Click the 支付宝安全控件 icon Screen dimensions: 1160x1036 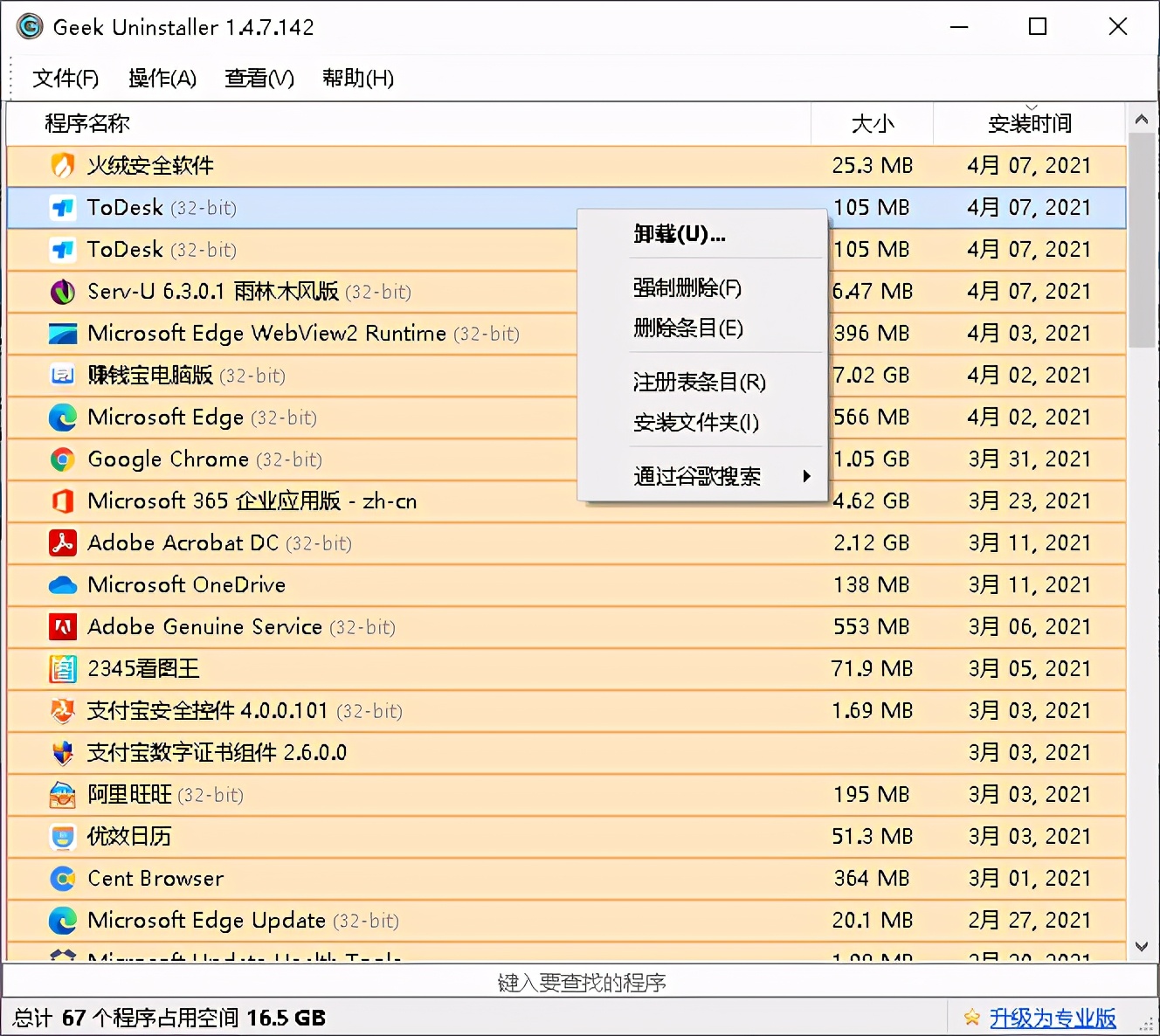pyautogui.click(x=62, y=710)
